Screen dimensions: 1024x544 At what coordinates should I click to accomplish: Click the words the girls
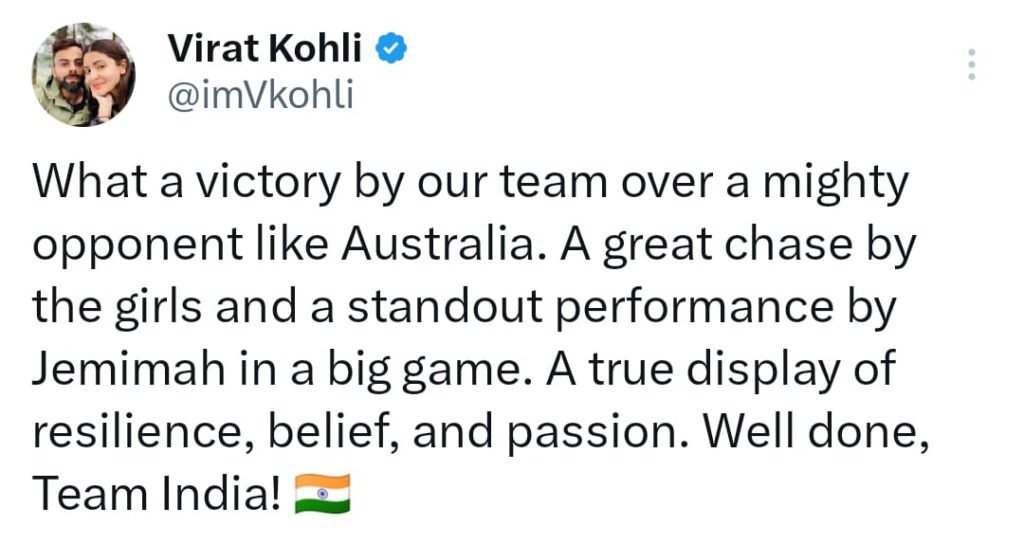[125, 308]
